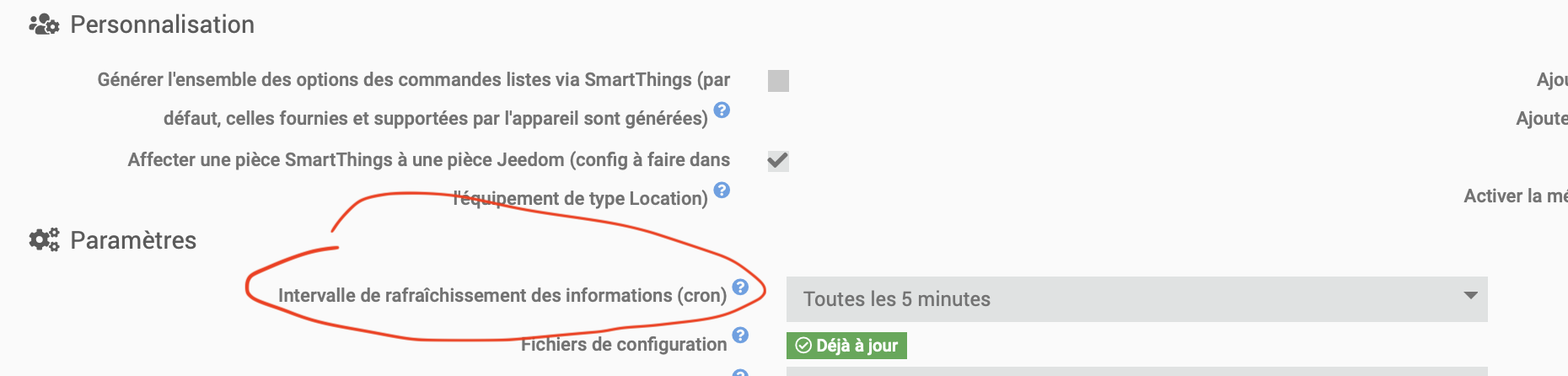Open the 'Toutes les 5 minutes' dropdown
The height and width of the screenshot is (376, 1568).
[x=1136, y=299]
